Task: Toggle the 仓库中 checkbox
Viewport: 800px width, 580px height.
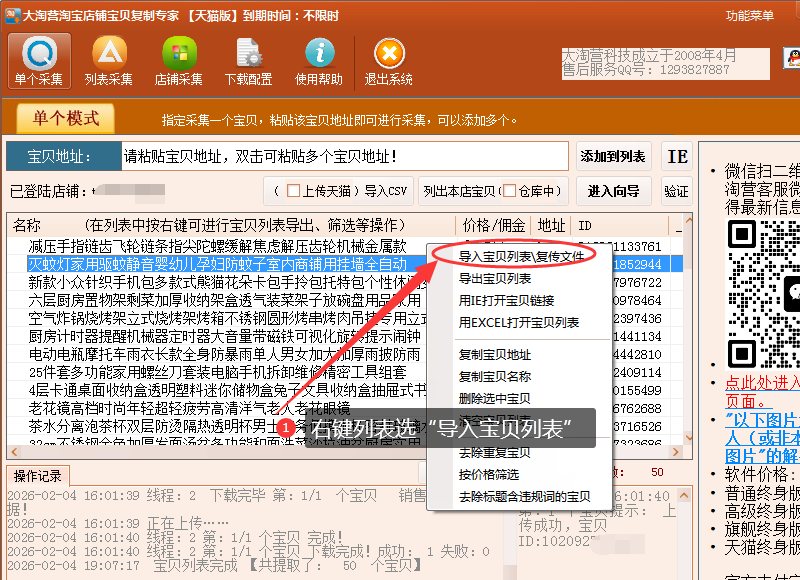Action: [x=509, y=191]
